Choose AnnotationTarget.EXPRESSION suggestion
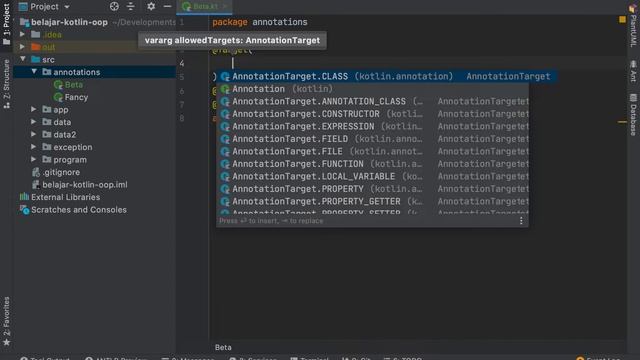Screen dimensions: 640x360 [x=372, y=127]
